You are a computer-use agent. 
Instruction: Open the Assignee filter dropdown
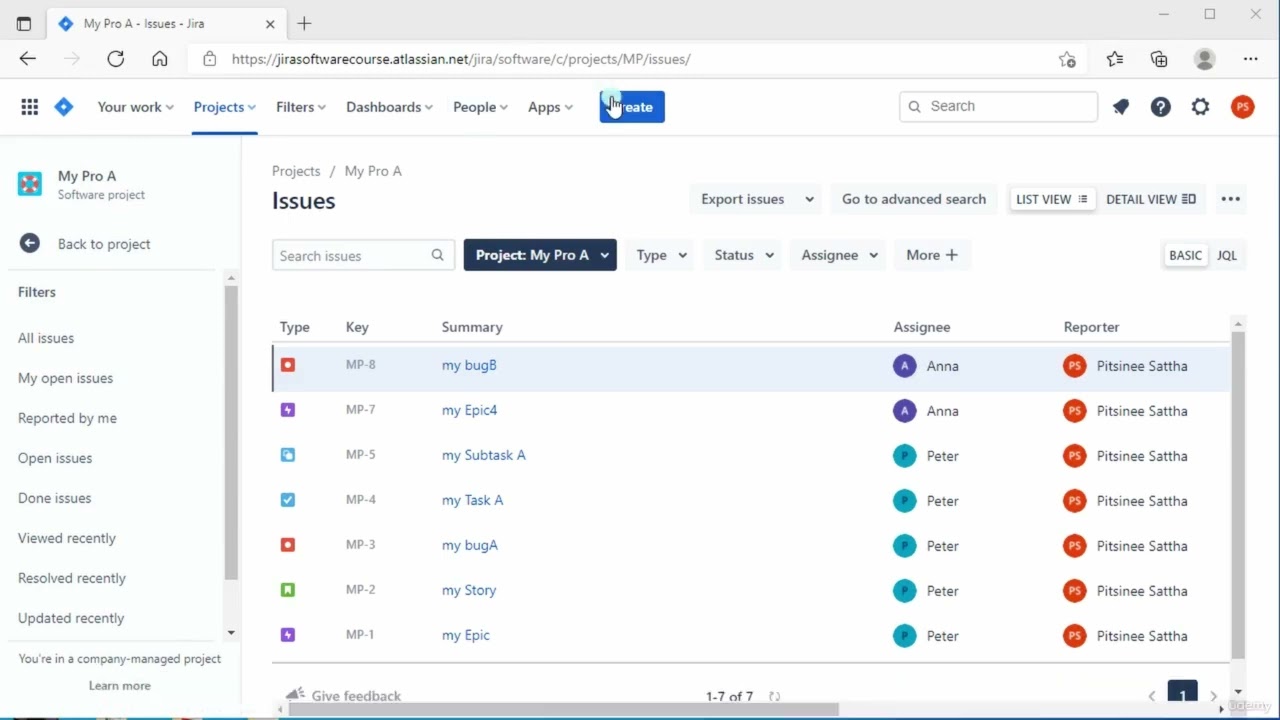tap(839, 255)
